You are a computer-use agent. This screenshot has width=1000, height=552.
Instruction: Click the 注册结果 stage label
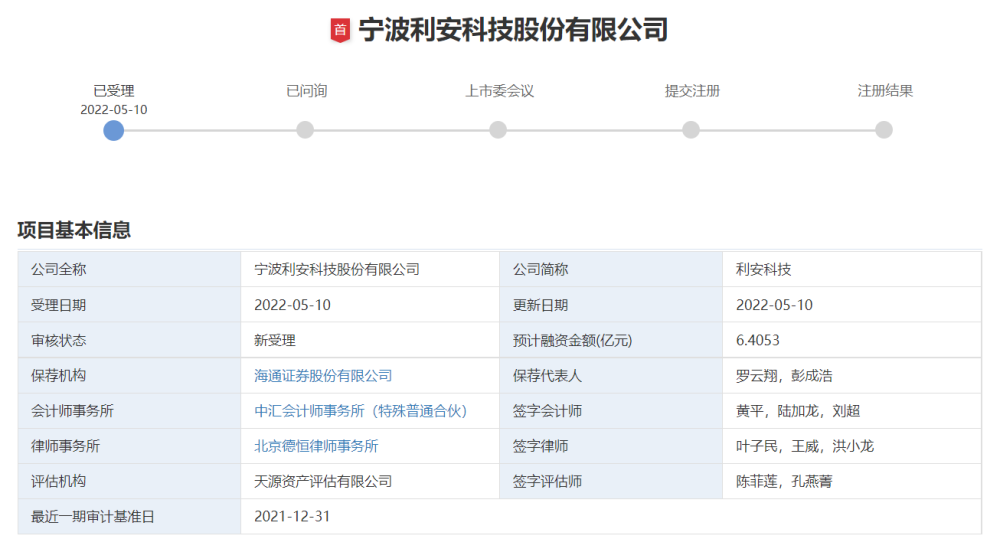tap(885, 91)
